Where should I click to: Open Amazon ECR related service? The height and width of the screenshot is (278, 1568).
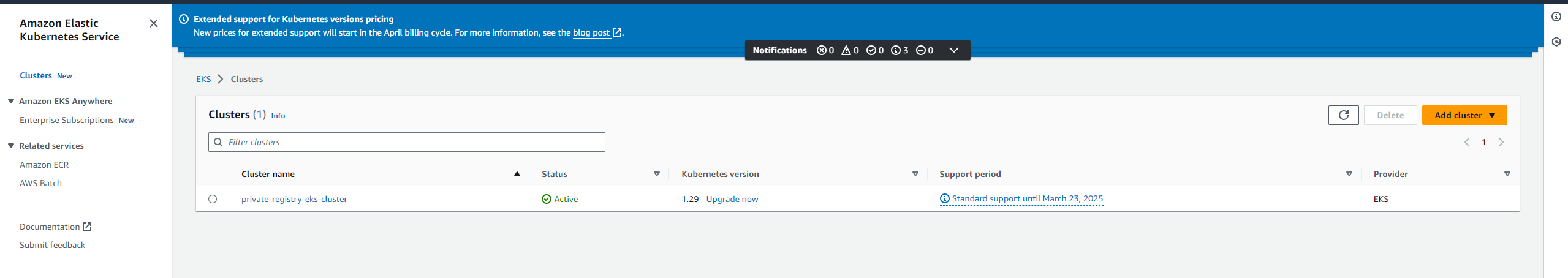click(x=44, y=165)
